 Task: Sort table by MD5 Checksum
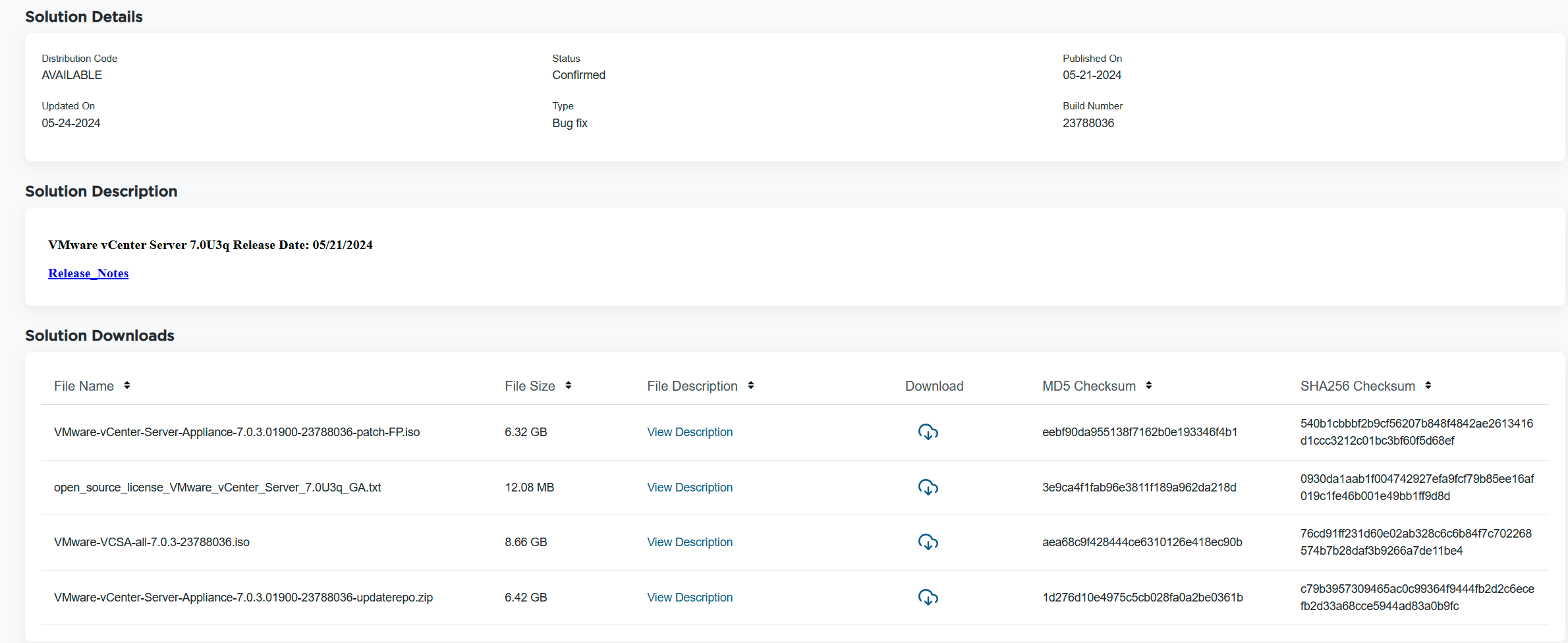[x=1148, y=385]
